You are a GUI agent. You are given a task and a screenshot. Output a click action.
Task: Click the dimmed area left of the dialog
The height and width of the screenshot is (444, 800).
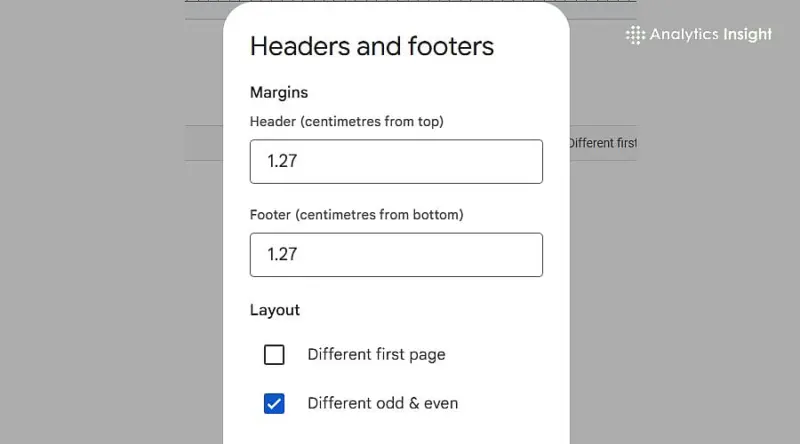click(x=100, y=250)
